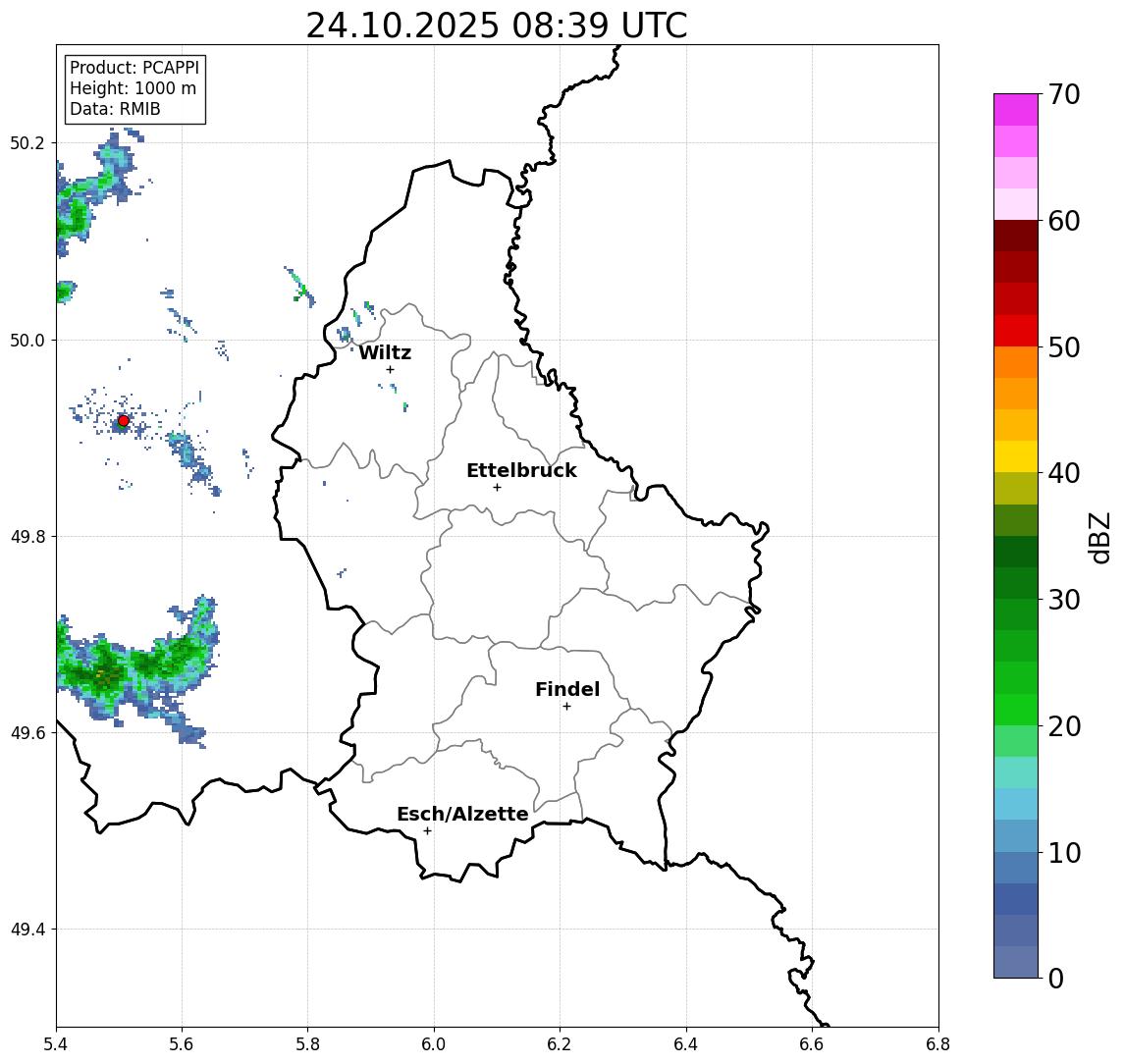Click the lowest slate-blue swatch above the 0 tick
Viewport: 1124px width, 1064px height.
point(1016,962)
